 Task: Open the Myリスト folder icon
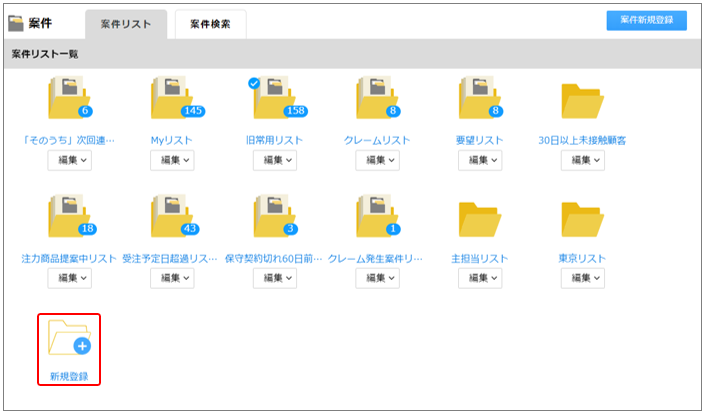pyautogui.click(x=177, y=97)
